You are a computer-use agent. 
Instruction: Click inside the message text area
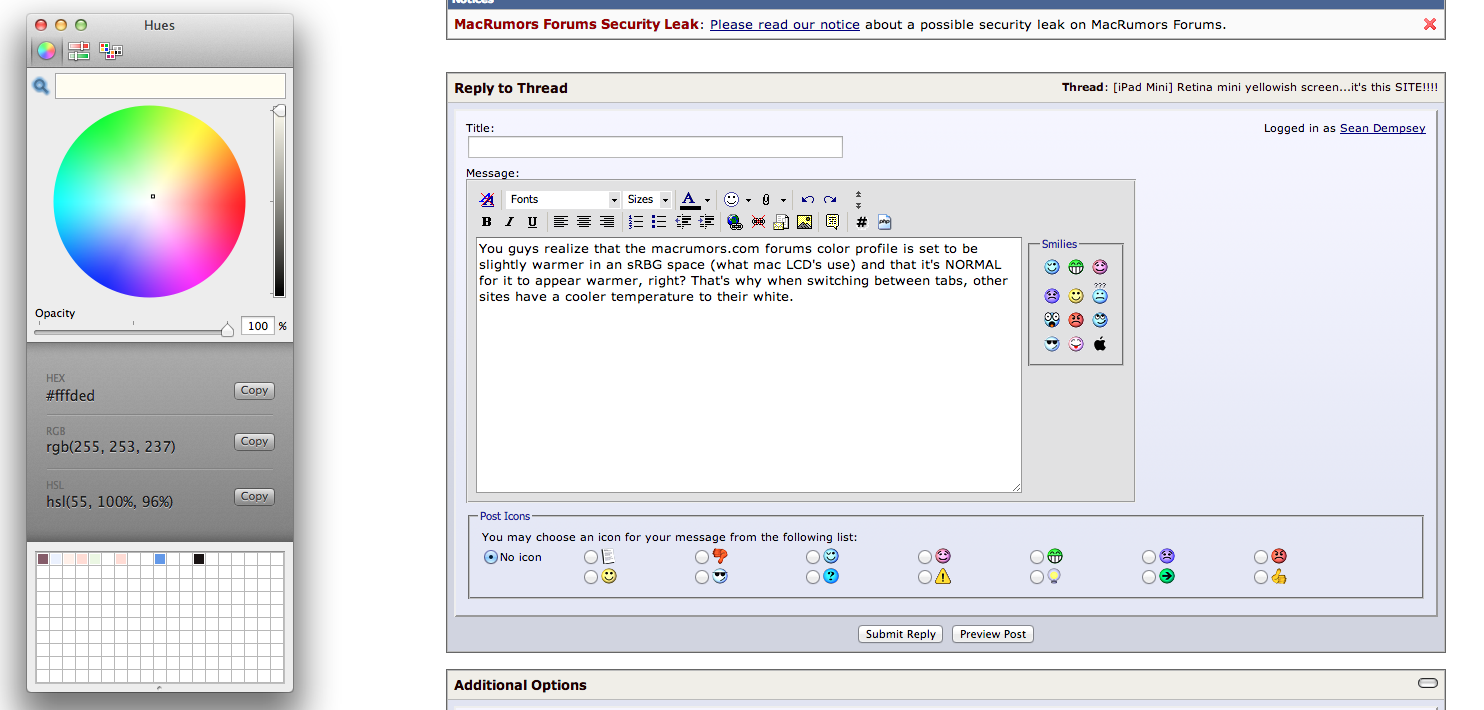coord(749,365)
